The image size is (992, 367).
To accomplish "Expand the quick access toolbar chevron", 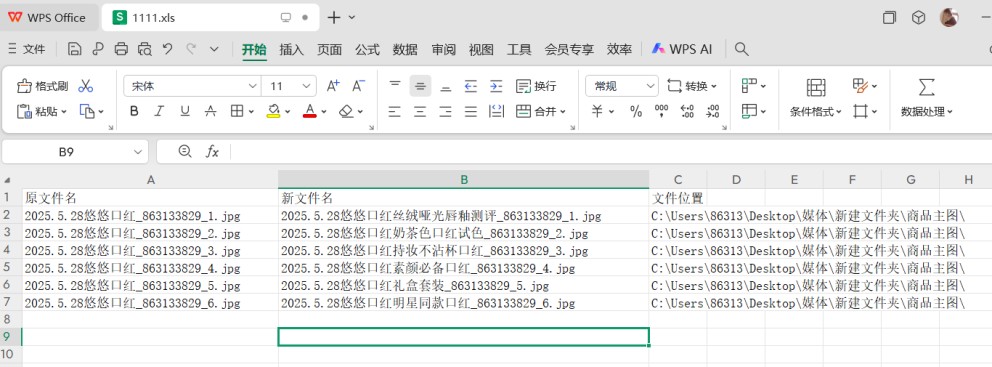I will coord(214,49).
